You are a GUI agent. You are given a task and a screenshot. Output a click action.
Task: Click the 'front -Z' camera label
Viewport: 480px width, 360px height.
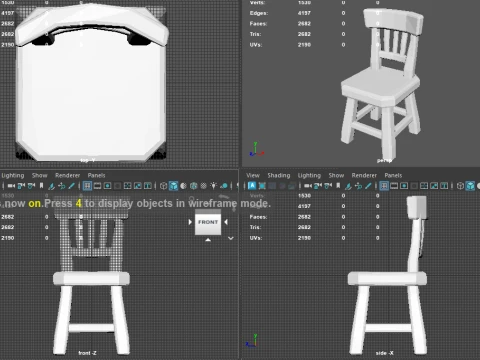87,353
